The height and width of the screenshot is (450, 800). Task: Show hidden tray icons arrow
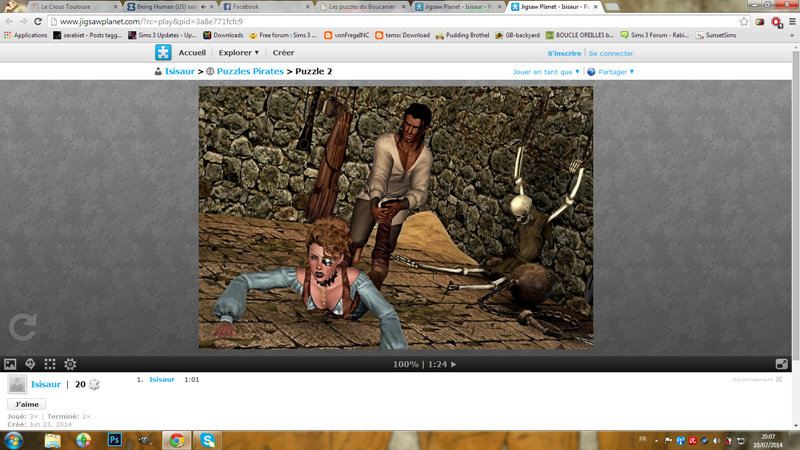point(657,441)
